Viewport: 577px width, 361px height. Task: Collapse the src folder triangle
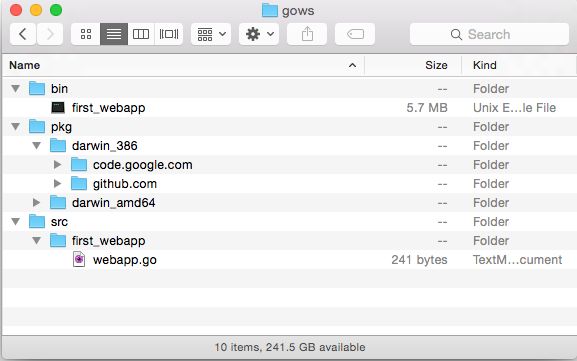(15, 222)
